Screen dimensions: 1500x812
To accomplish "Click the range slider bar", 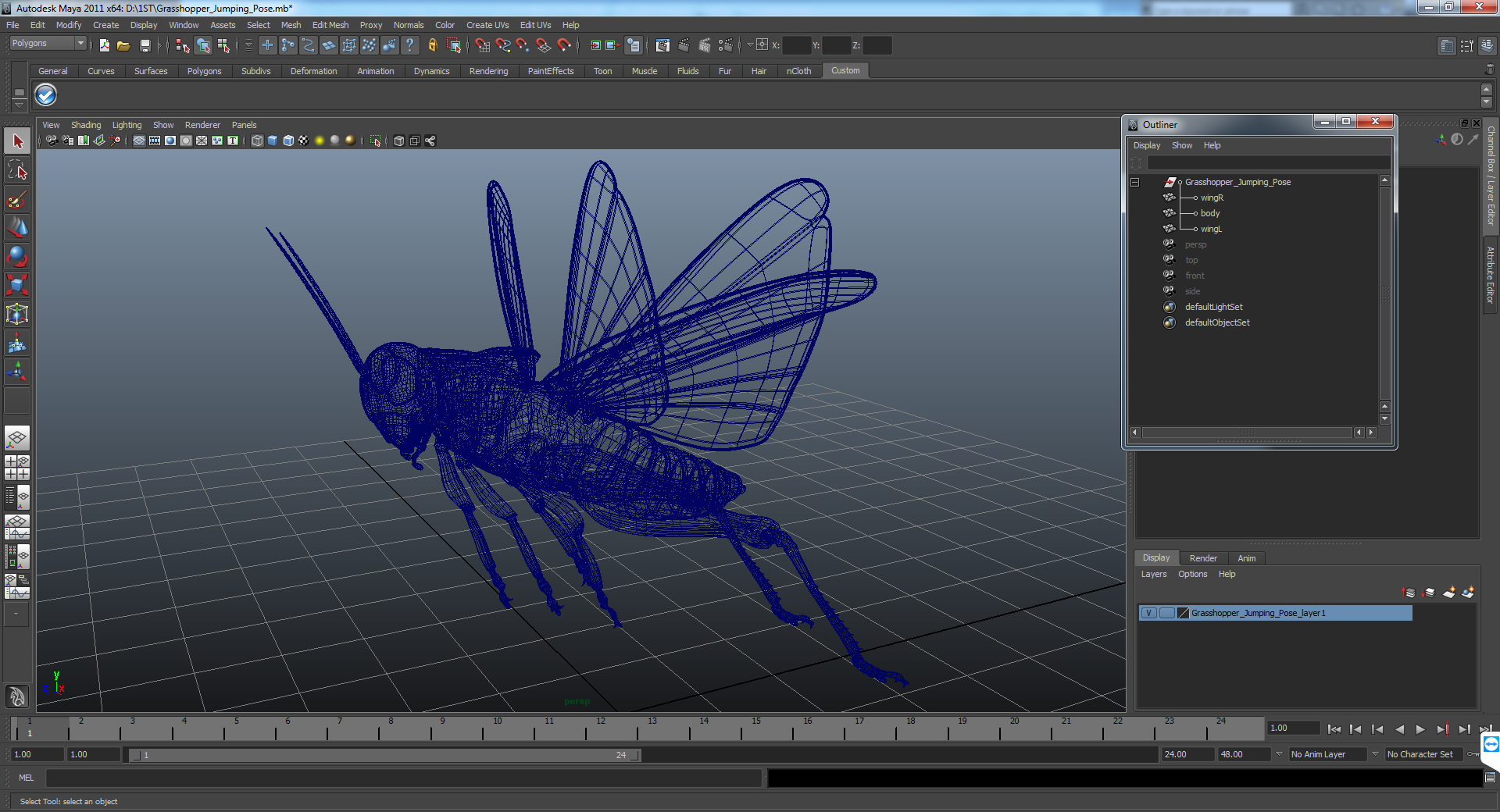I will [384, 755].
